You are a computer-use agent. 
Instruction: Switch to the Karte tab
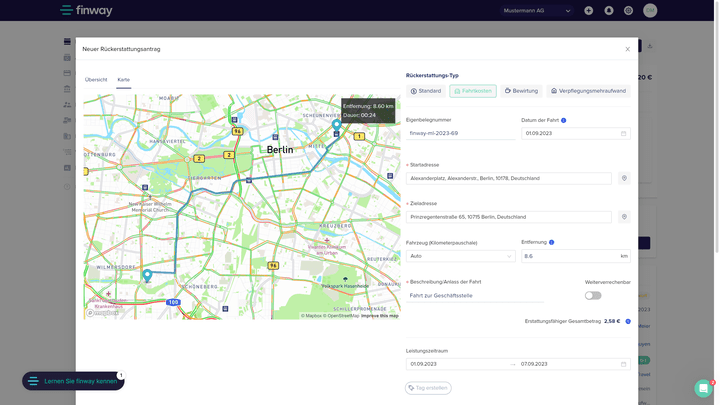(123, 79)
